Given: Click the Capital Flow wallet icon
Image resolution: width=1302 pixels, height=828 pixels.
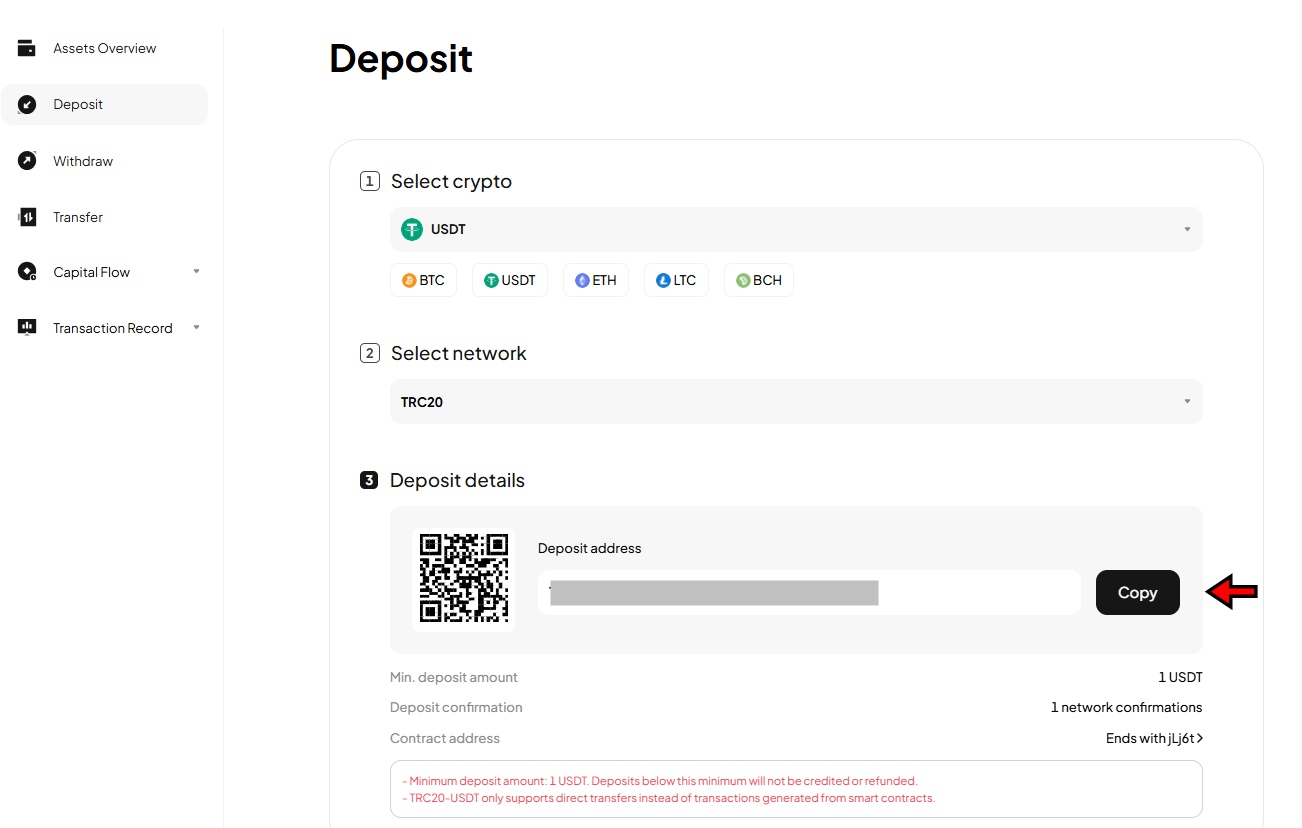Looking at the screenshot, I should 27,271.
